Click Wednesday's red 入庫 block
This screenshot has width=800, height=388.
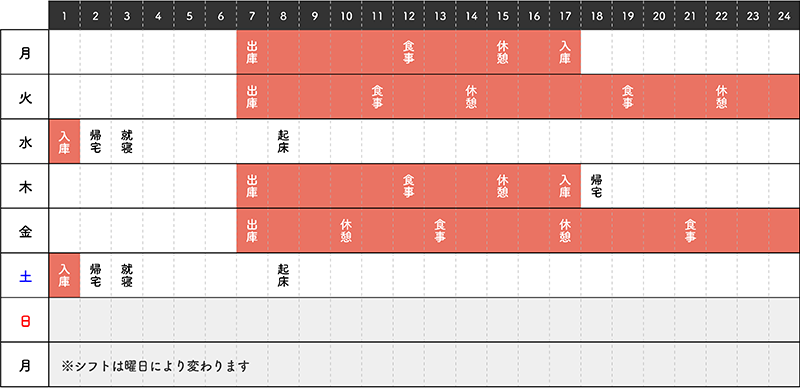(64, 141)
